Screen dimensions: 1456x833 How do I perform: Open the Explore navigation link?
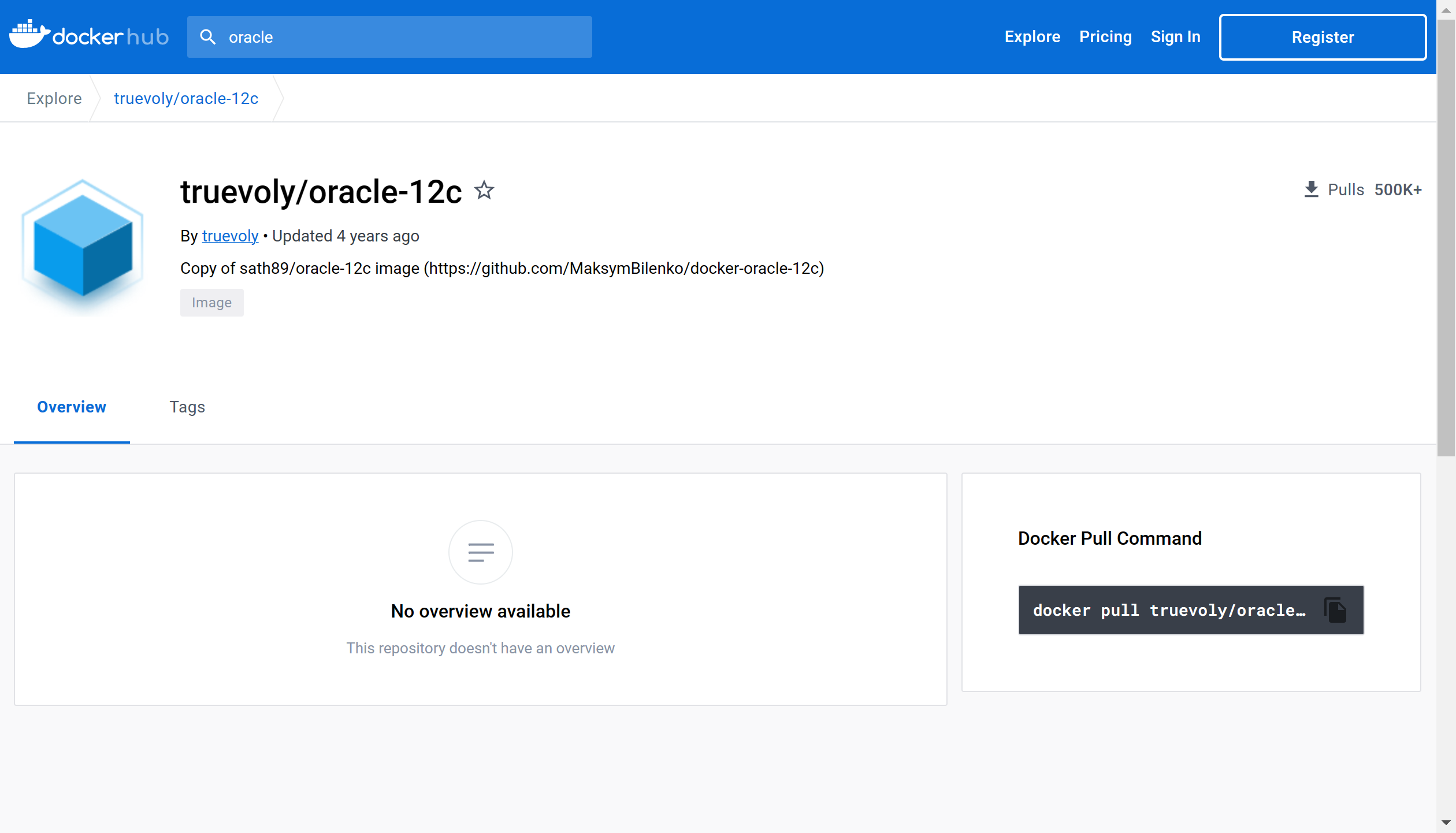(x=1032, y=37)
